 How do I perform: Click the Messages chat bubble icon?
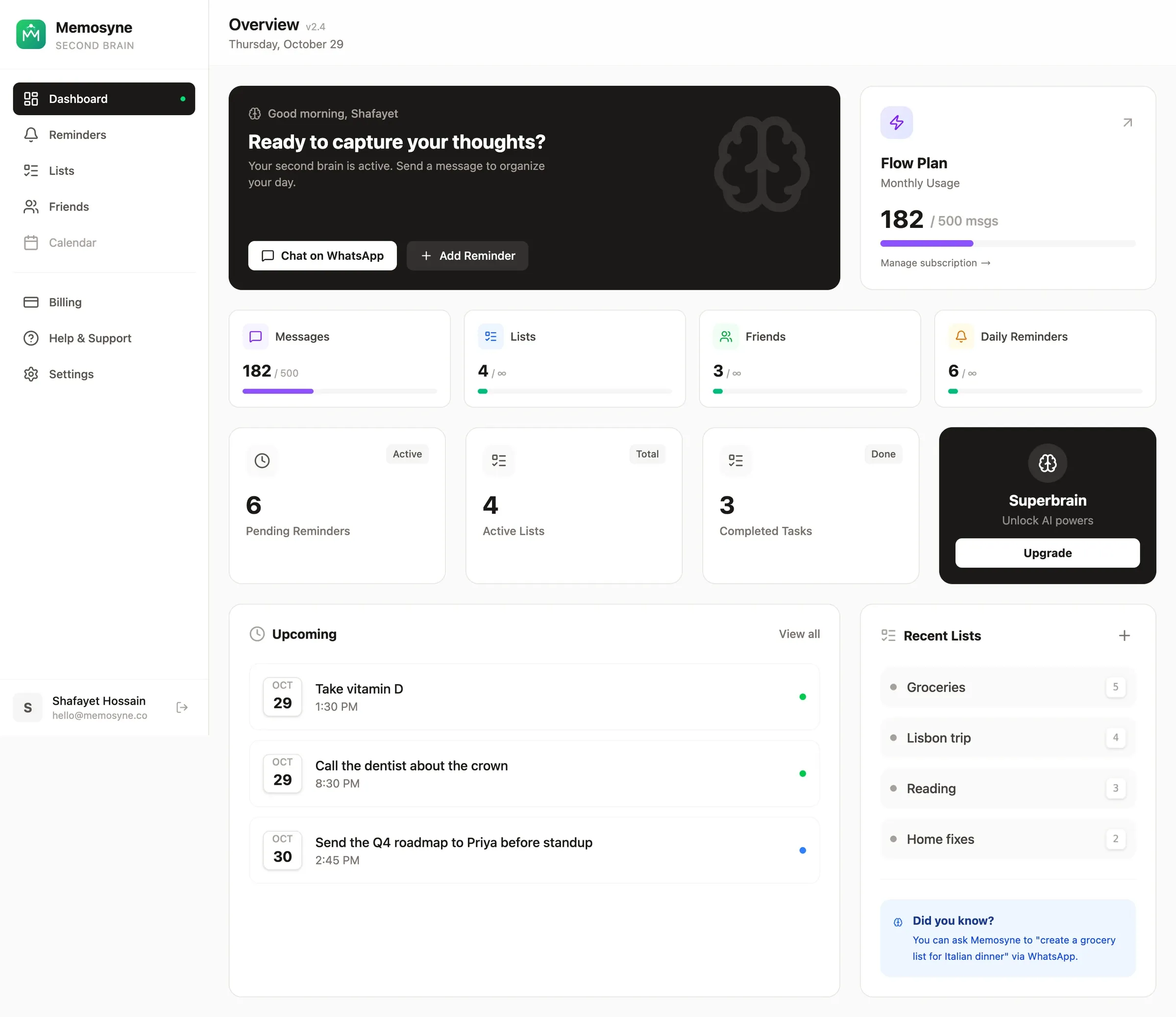[255, 337]
